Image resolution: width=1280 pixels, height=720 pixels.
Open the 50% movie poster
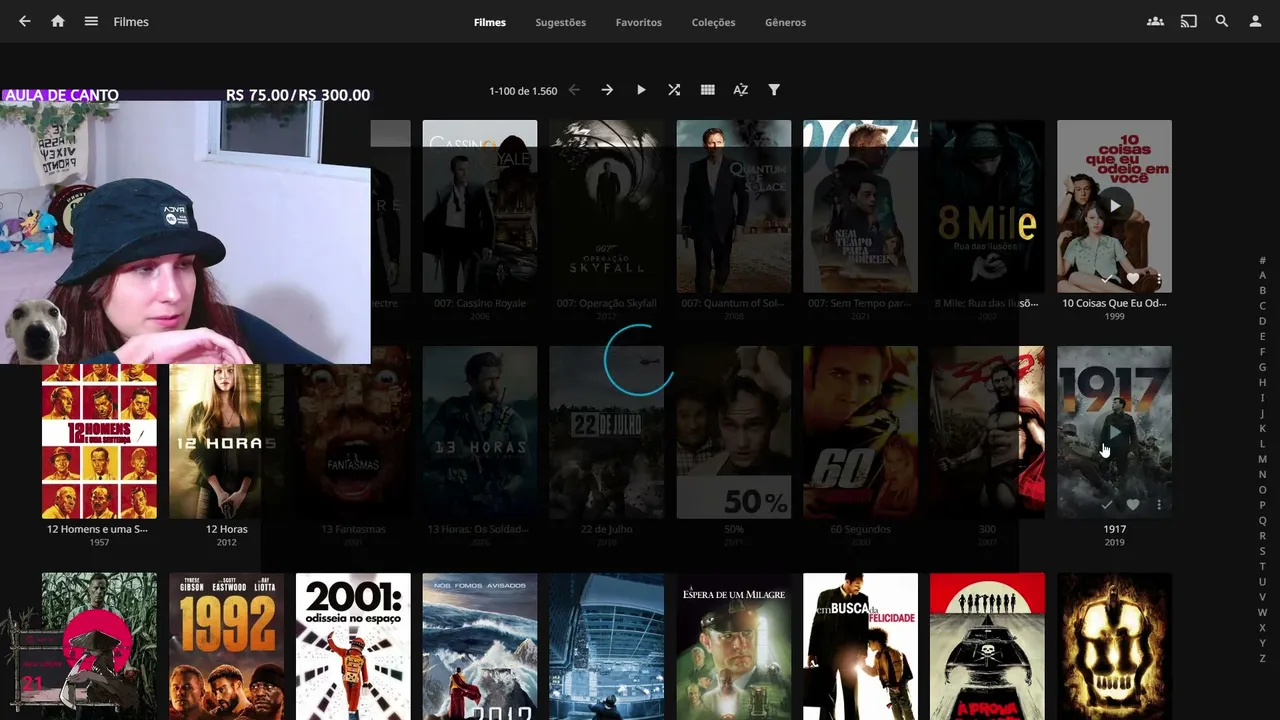click(x=734, y=432)
